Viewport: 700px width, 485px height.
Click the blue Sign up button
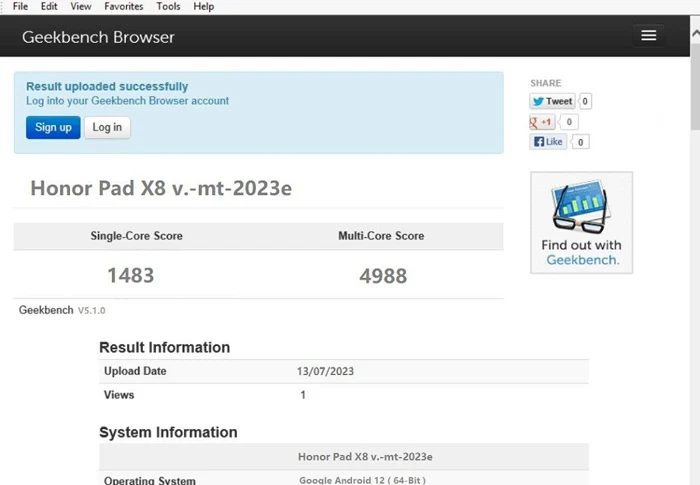click(x=53, y=127)
